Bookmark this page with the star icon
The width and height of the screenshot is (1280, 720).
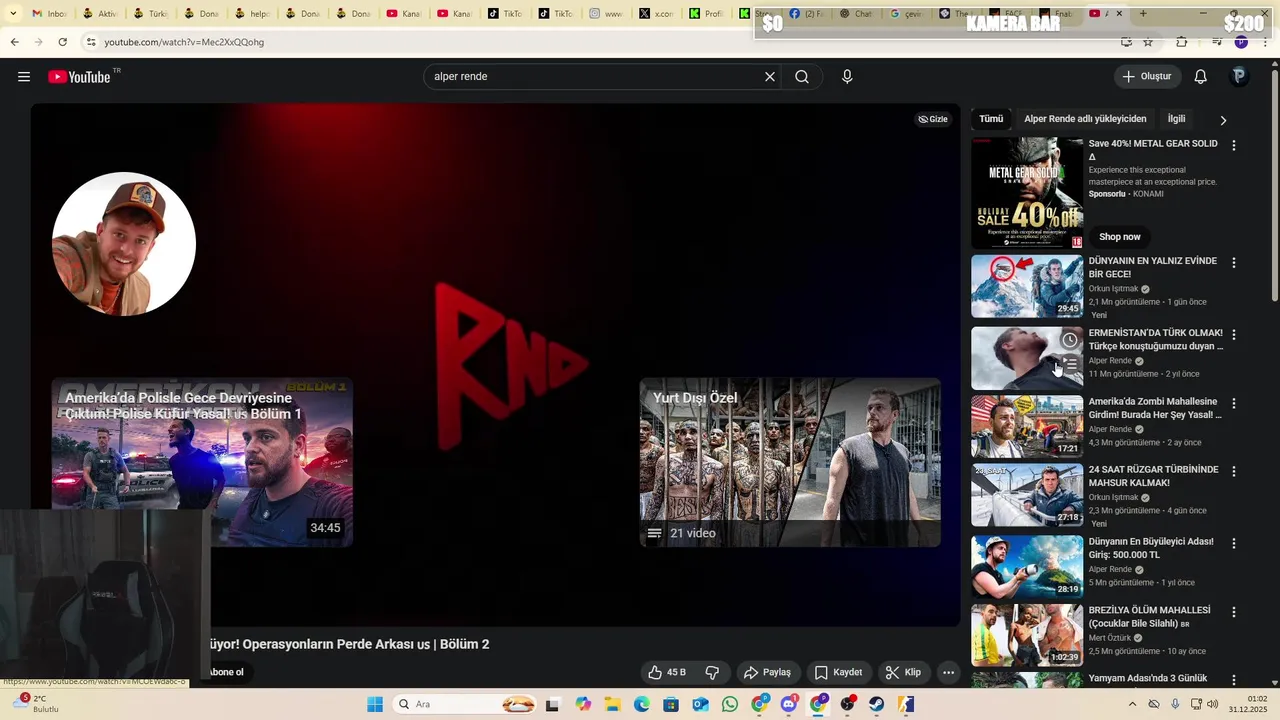tap(1148, 42)
